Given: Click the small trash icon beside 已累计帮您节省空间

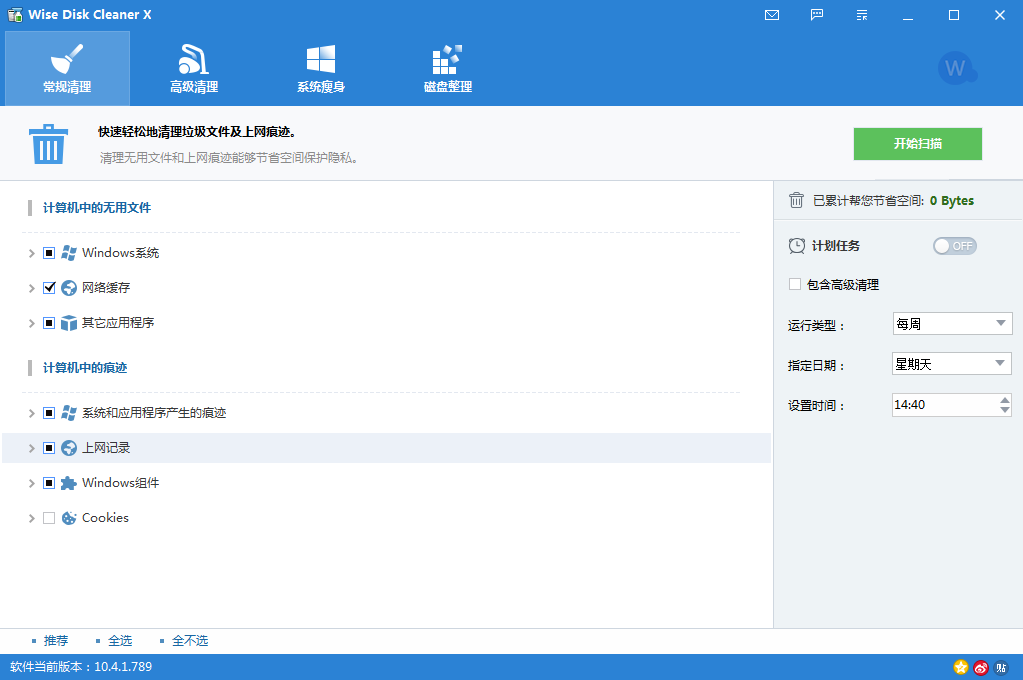Looking at the screenshot, I should tap(796, 200).
